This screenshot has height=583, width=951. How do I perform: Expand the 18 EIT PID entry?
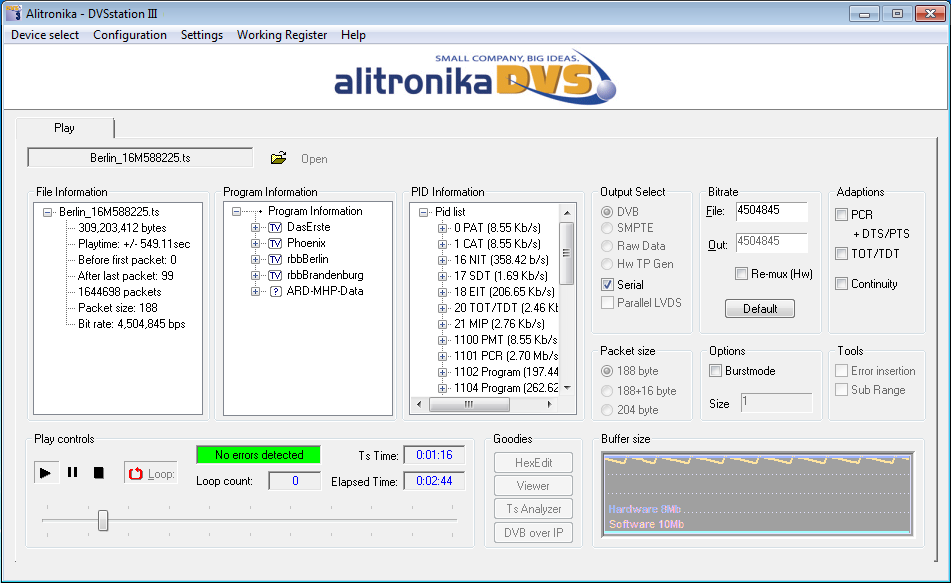point(442,292)
